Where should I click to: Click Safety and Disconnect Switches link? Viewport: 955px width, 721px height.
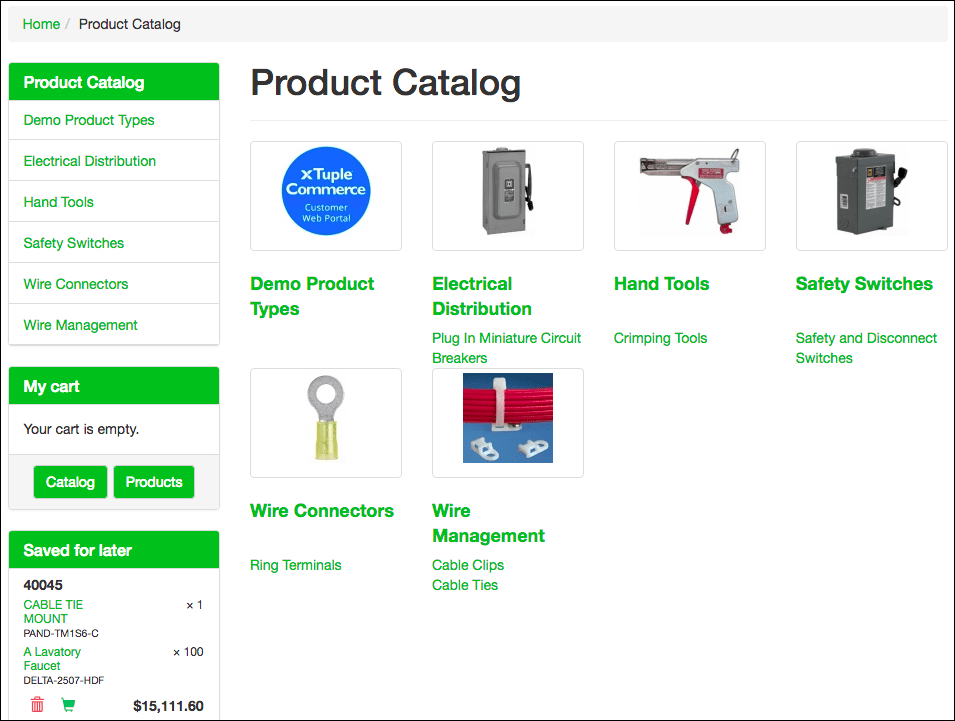tap(865, 347)
